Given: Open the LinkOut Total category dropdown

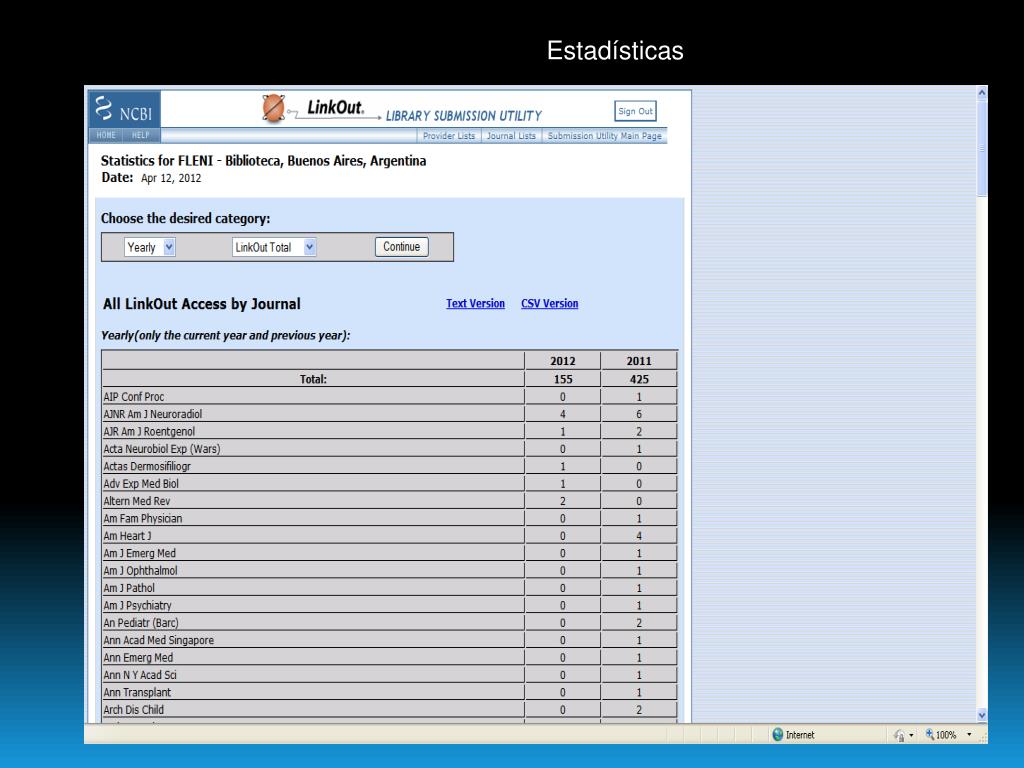Looking at the screenshot, I should click(274, 247).
